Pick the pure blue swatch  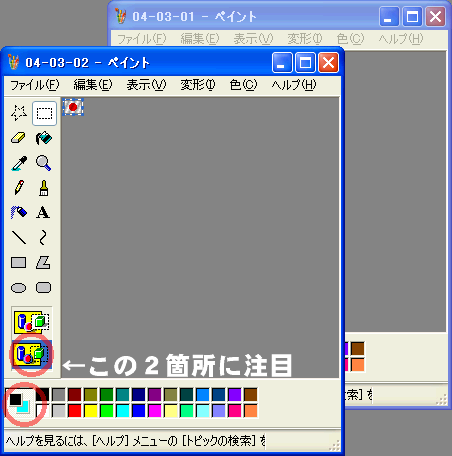[x=139, y=411]
